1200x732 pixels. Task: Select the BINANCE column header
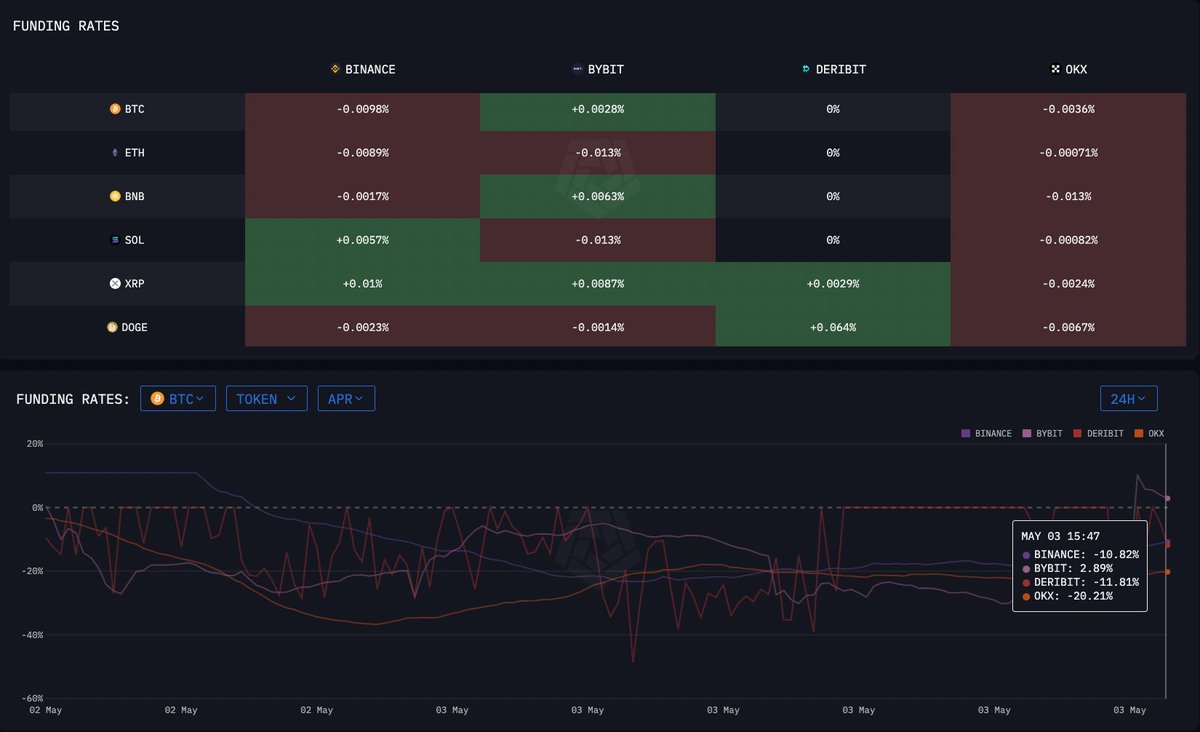click(x=363, y=70)
